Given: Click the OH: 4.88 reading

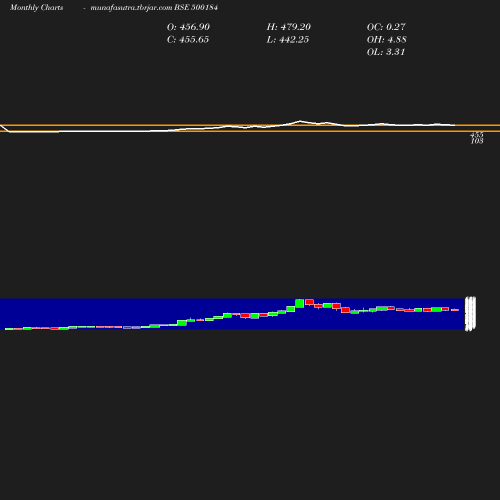Looking at the screenshot, I should [x=386, y=40].
